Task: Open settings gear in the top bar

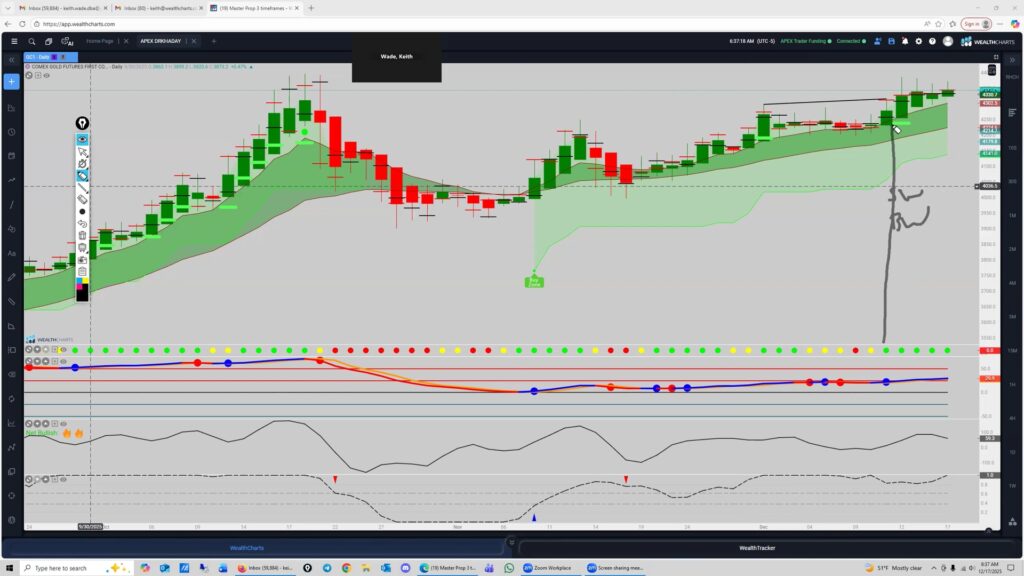Action: tap(918, 41)
